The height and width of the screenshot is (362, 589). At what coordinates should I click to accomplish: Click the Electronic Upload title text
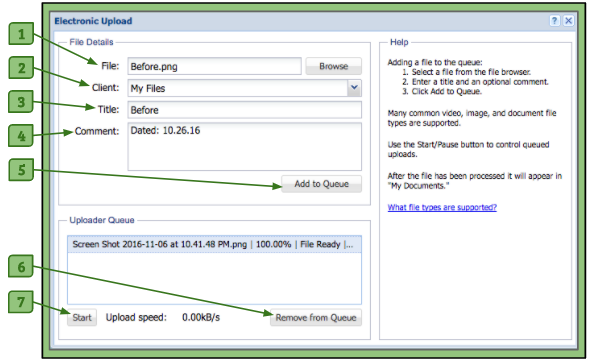pyautogui.click(x=93, y=21)
